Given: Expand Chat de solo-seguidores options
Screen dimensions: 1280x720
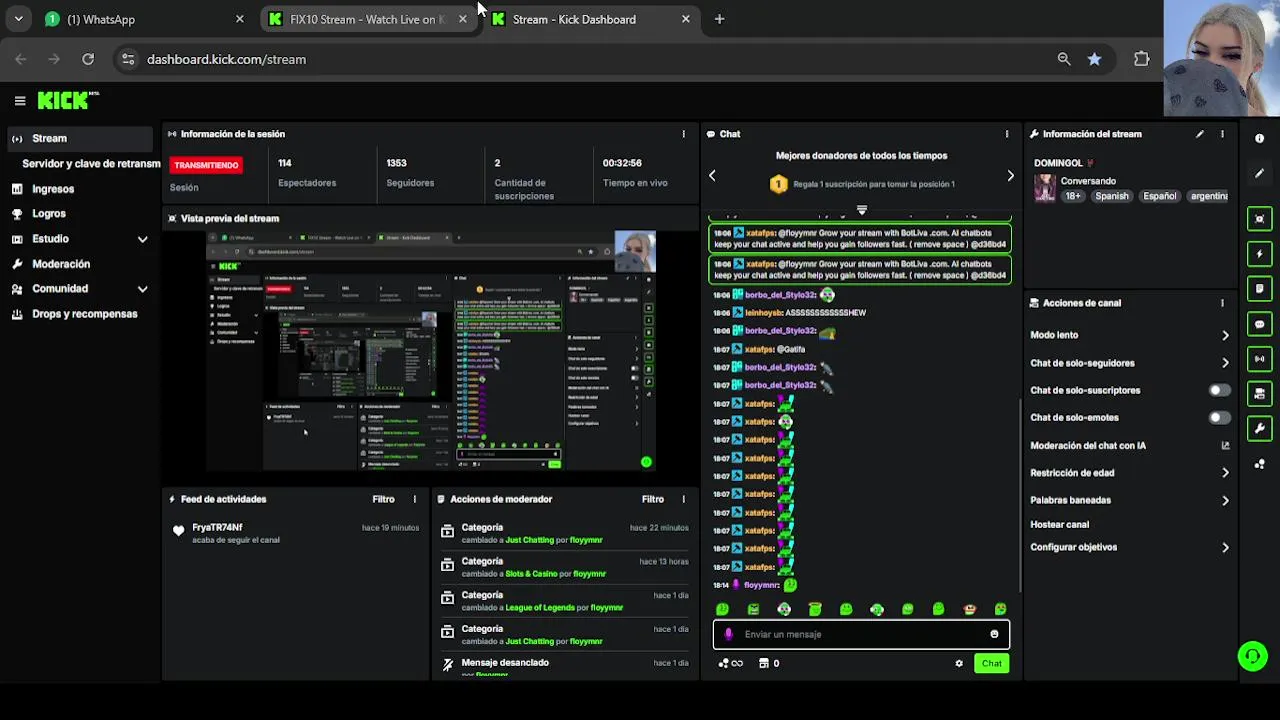Looking at the screenshot, I should [x=1225, y=363].
